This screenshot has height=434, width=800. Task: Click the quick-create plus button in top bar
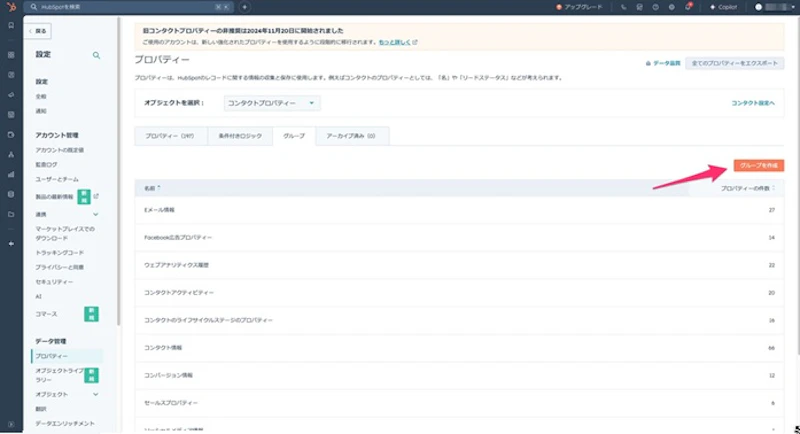244,7
